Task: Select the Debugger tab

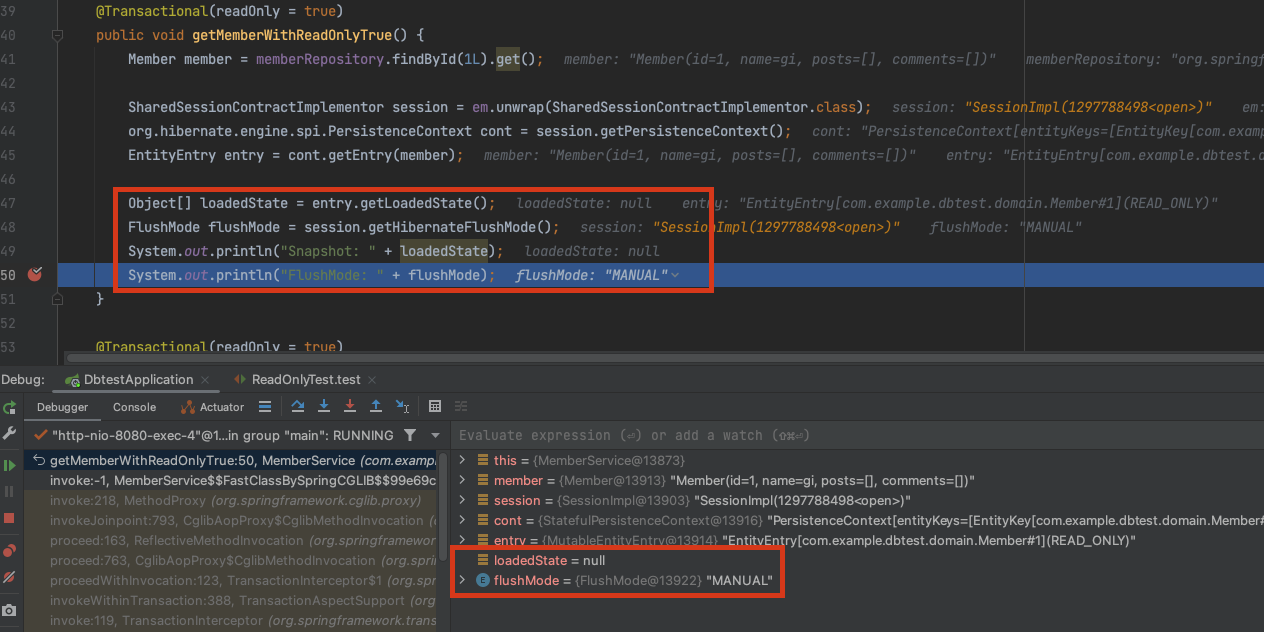Action: [x=62, y=407]
